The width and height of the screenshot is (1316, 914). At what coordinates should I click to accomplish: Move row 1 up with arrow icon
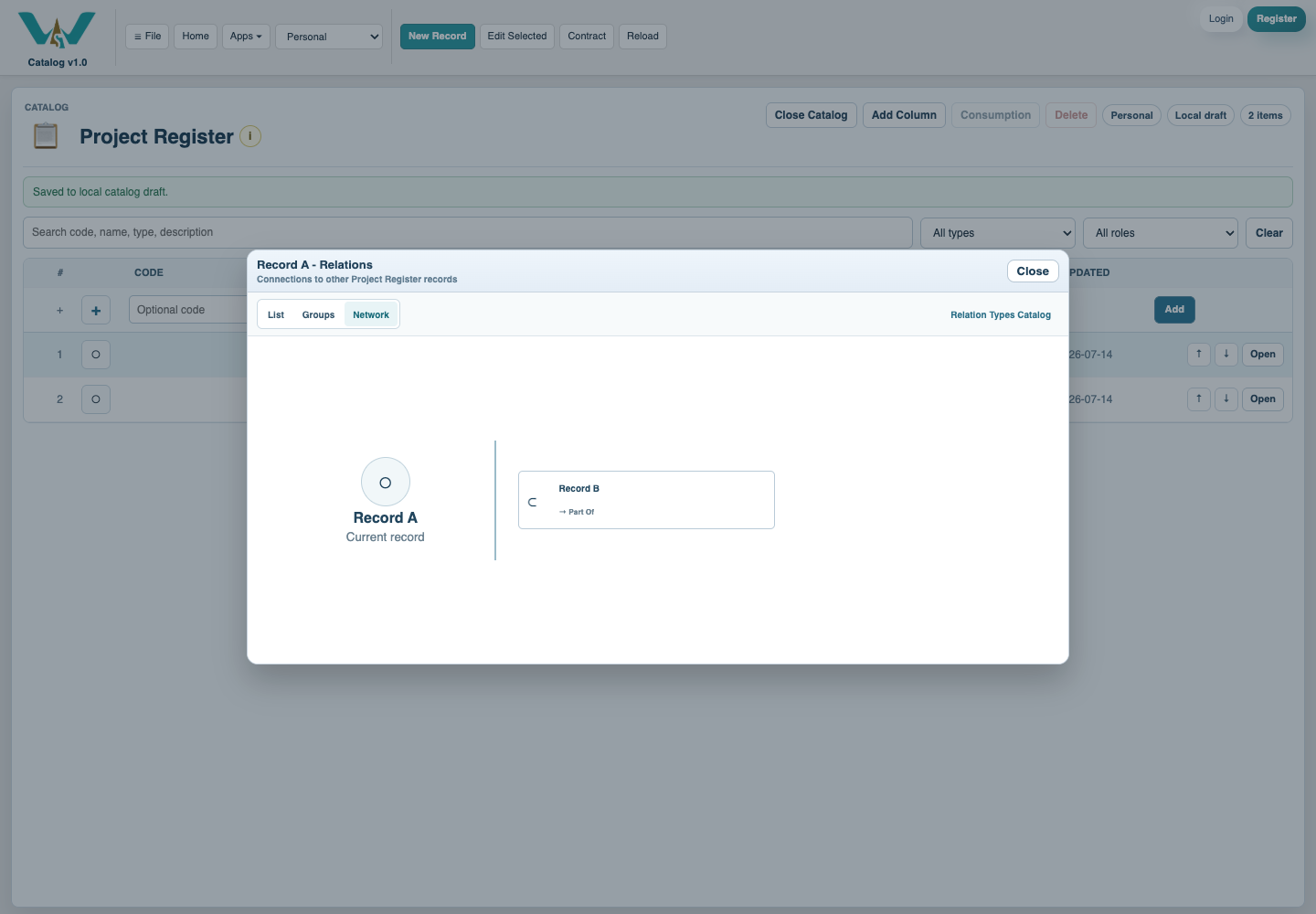[x=1199, y=354]
